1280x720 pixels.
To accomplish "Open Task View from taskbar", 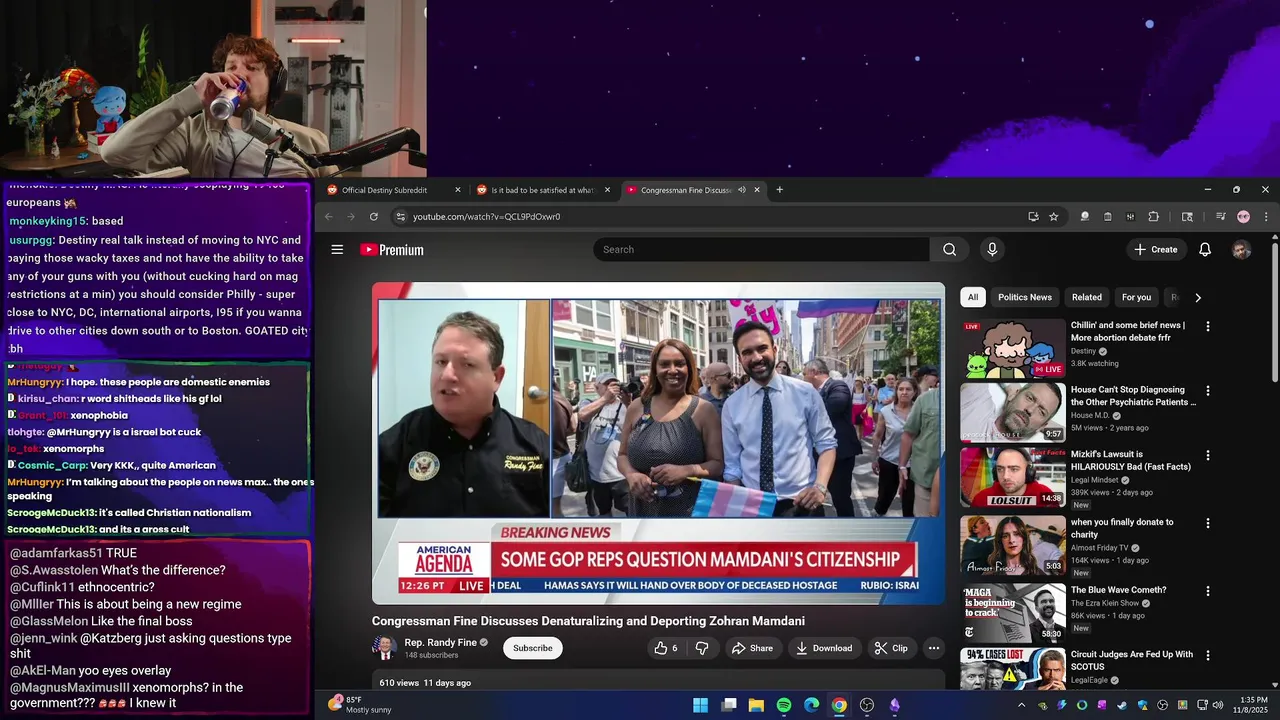I will pos(729,705).
